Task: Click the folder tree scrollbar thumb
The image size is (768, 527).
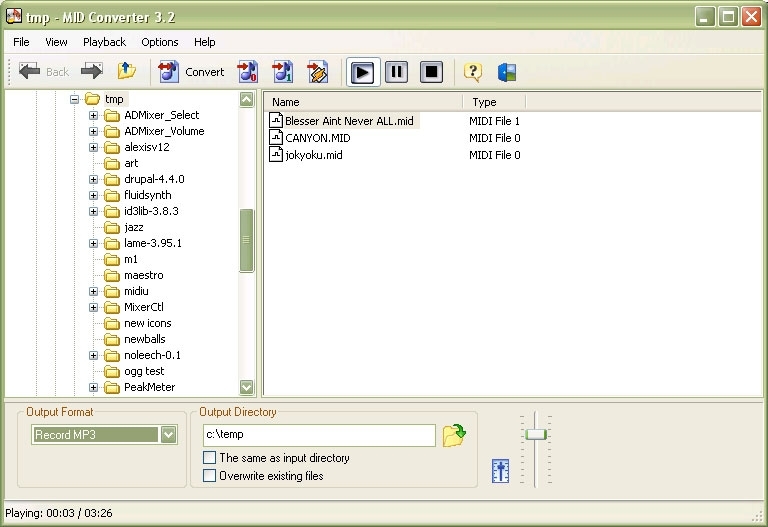Action: 246,240
